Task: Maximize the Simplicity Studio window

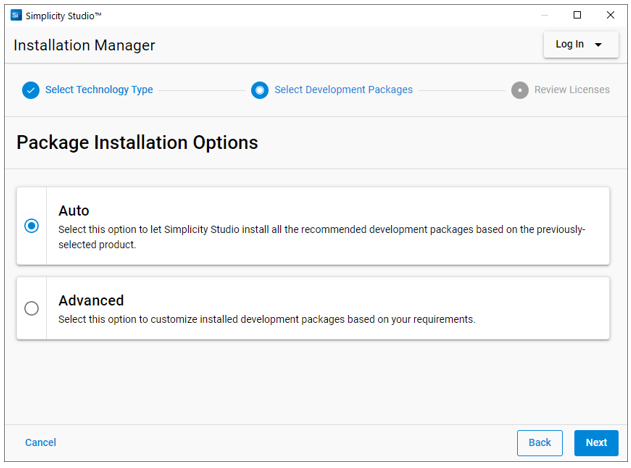Action: 577,15
